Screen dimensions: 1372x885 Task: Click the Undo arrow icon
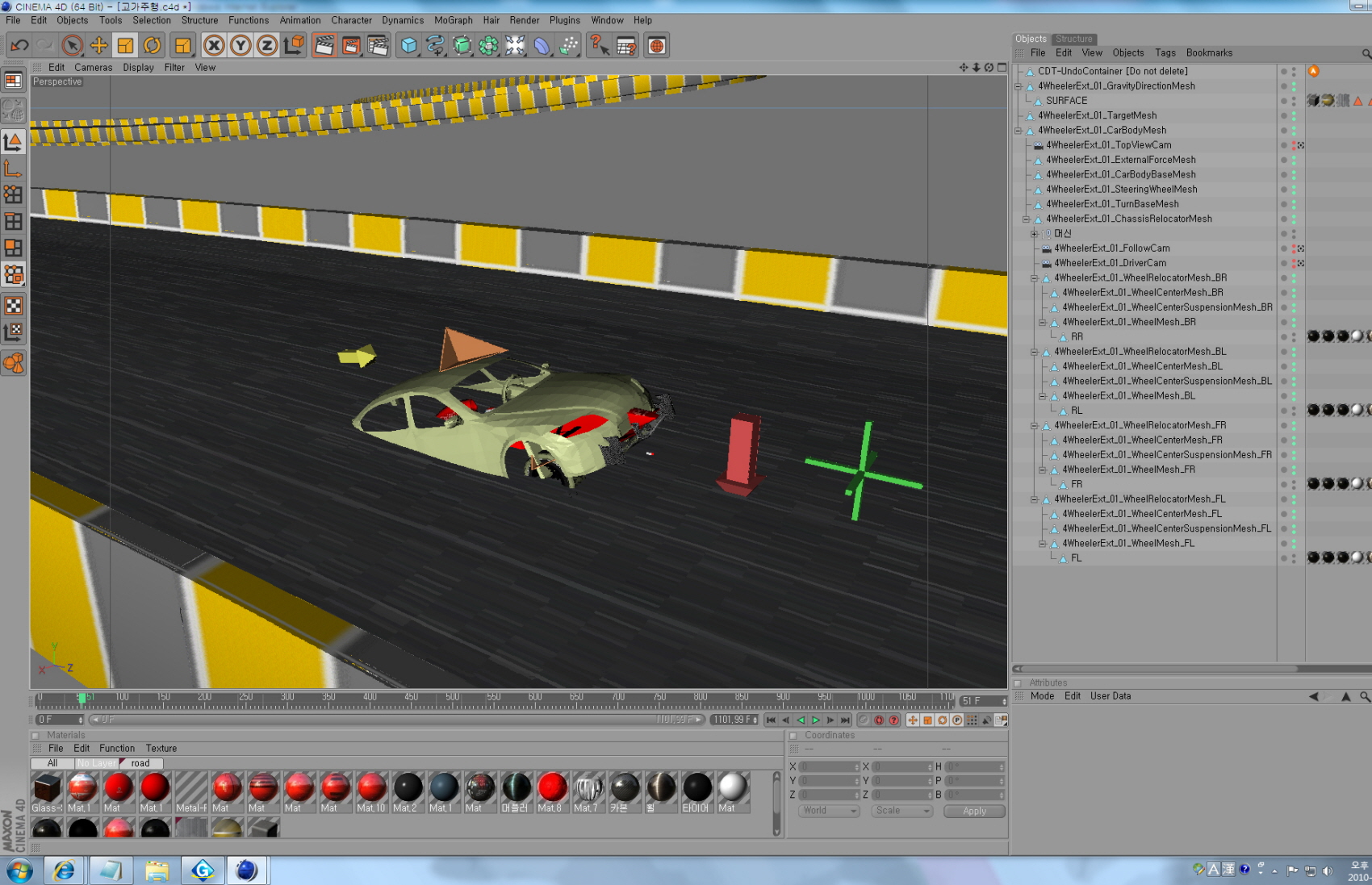tap(19, 46)
